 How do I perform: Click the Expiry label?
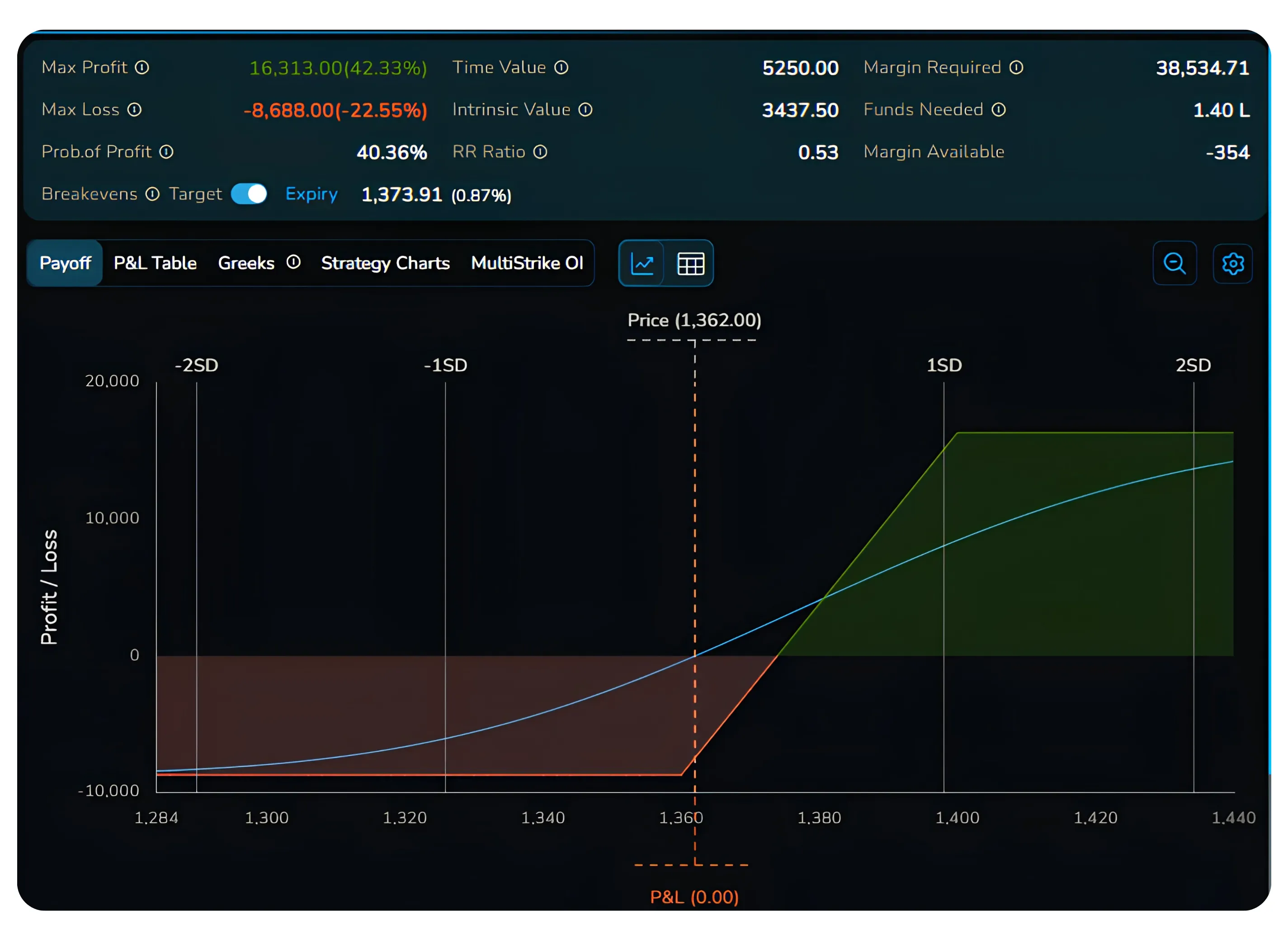pos(311,194)
